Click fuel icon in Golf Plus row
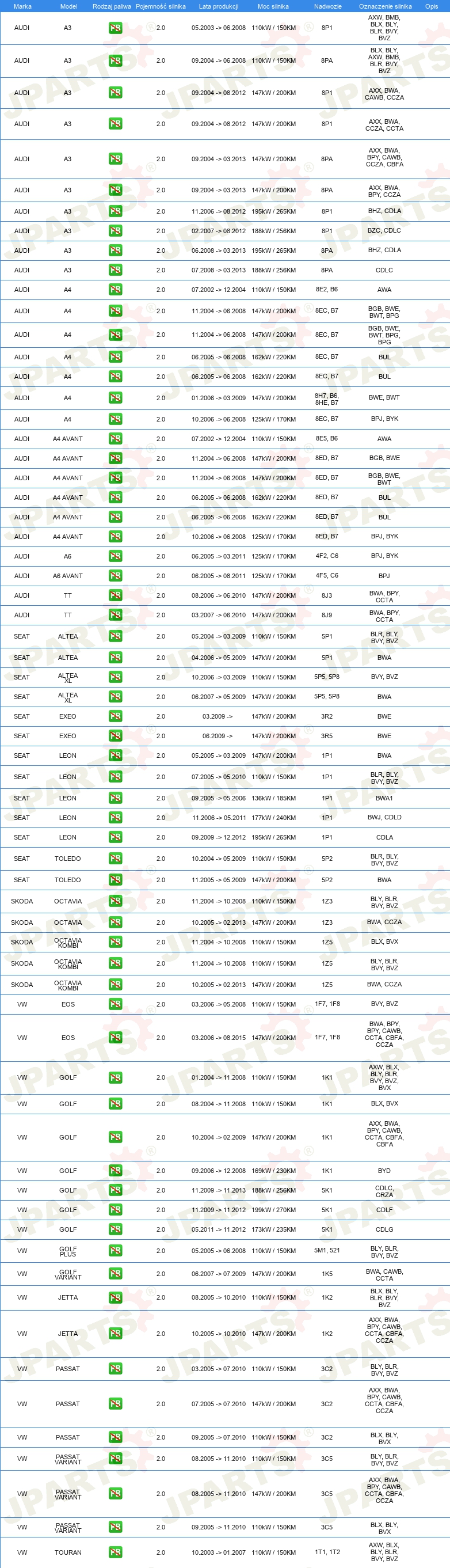Image resolution: width=450 pixels, height=1568 pixels. coord(115,1250)
